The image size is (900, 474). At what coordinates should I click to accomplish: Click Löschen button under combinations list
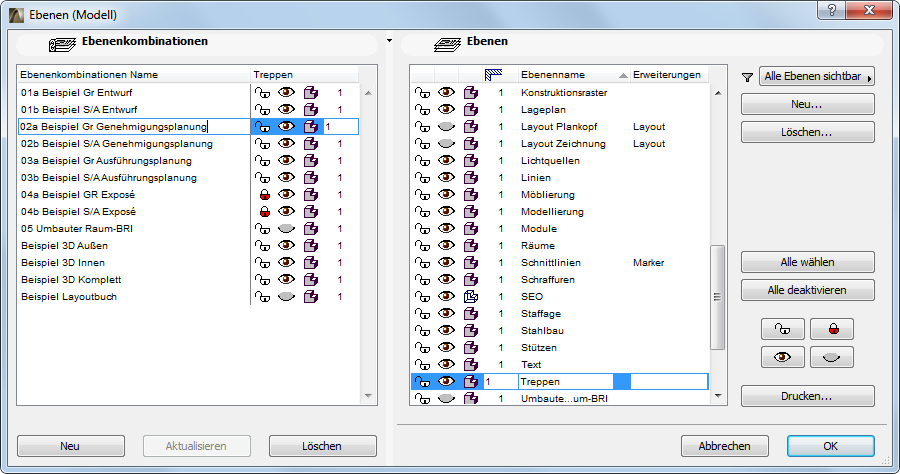coord(323,446)
